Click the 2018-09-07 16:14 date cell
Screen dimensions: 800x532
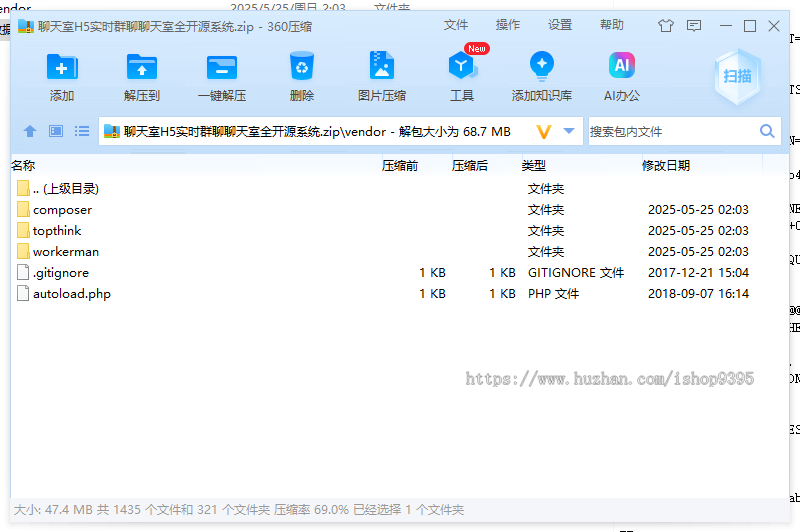[x=698, y=294]
